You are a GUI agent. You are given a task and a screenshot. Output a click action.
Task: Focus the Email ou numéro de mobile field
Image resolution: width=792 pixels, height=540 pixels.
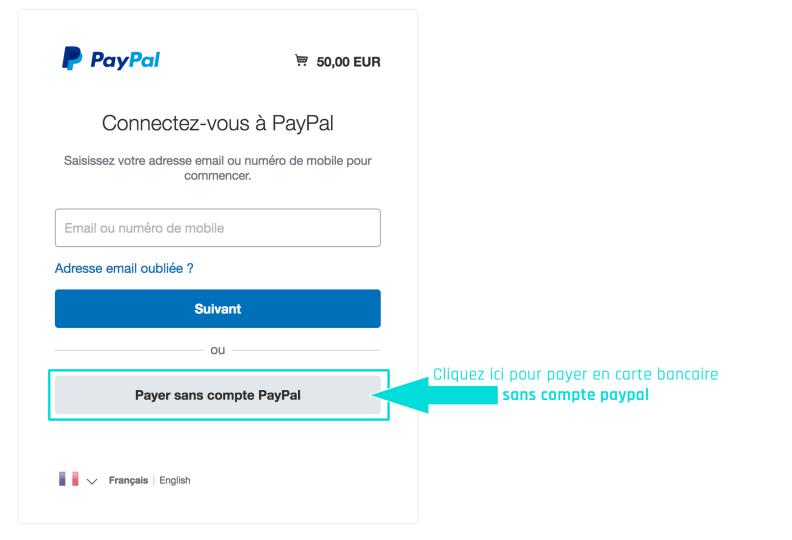pyautogui.click(x=218, y=228)
